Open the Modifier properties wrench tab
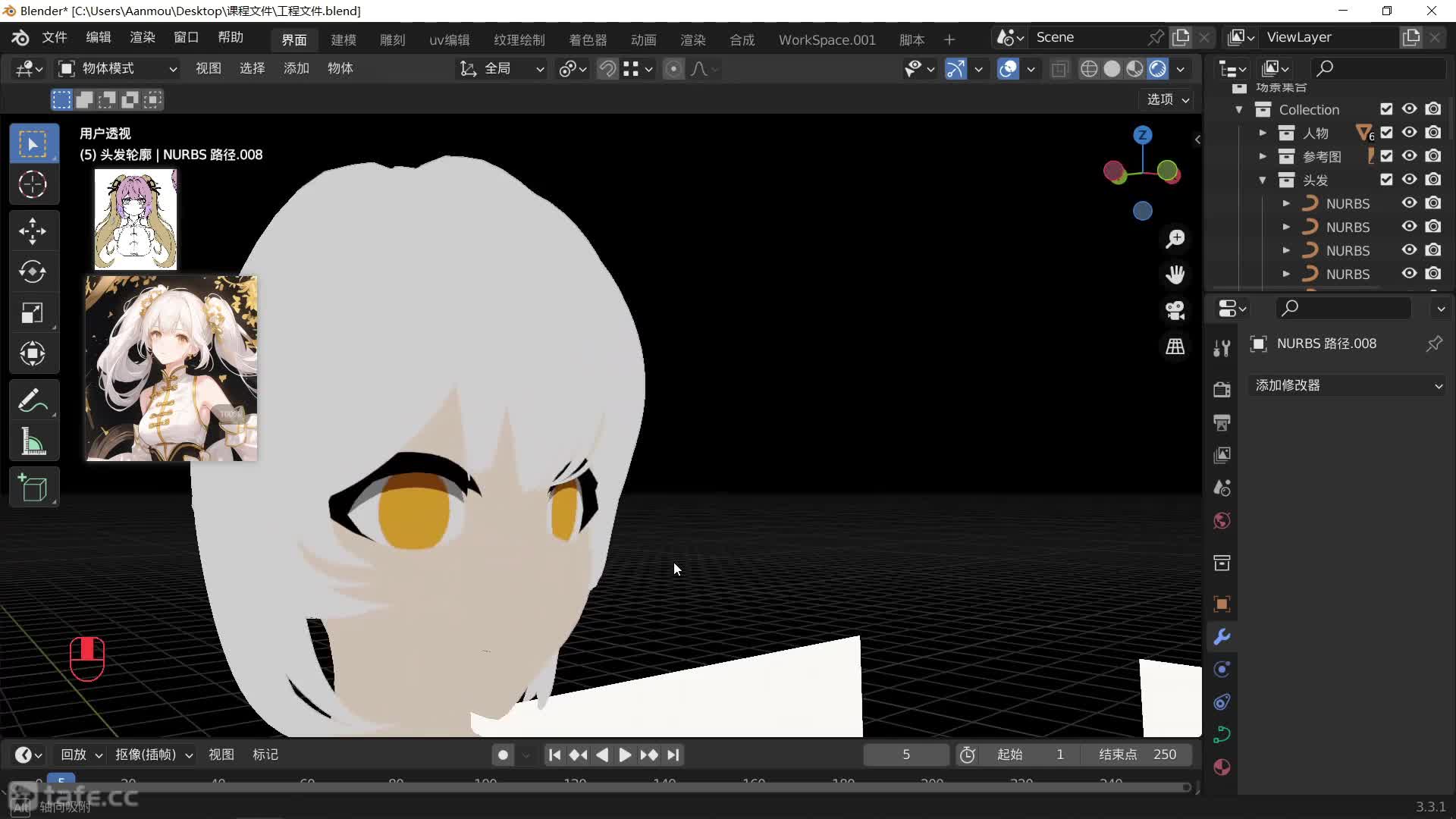 (1222, 637)
